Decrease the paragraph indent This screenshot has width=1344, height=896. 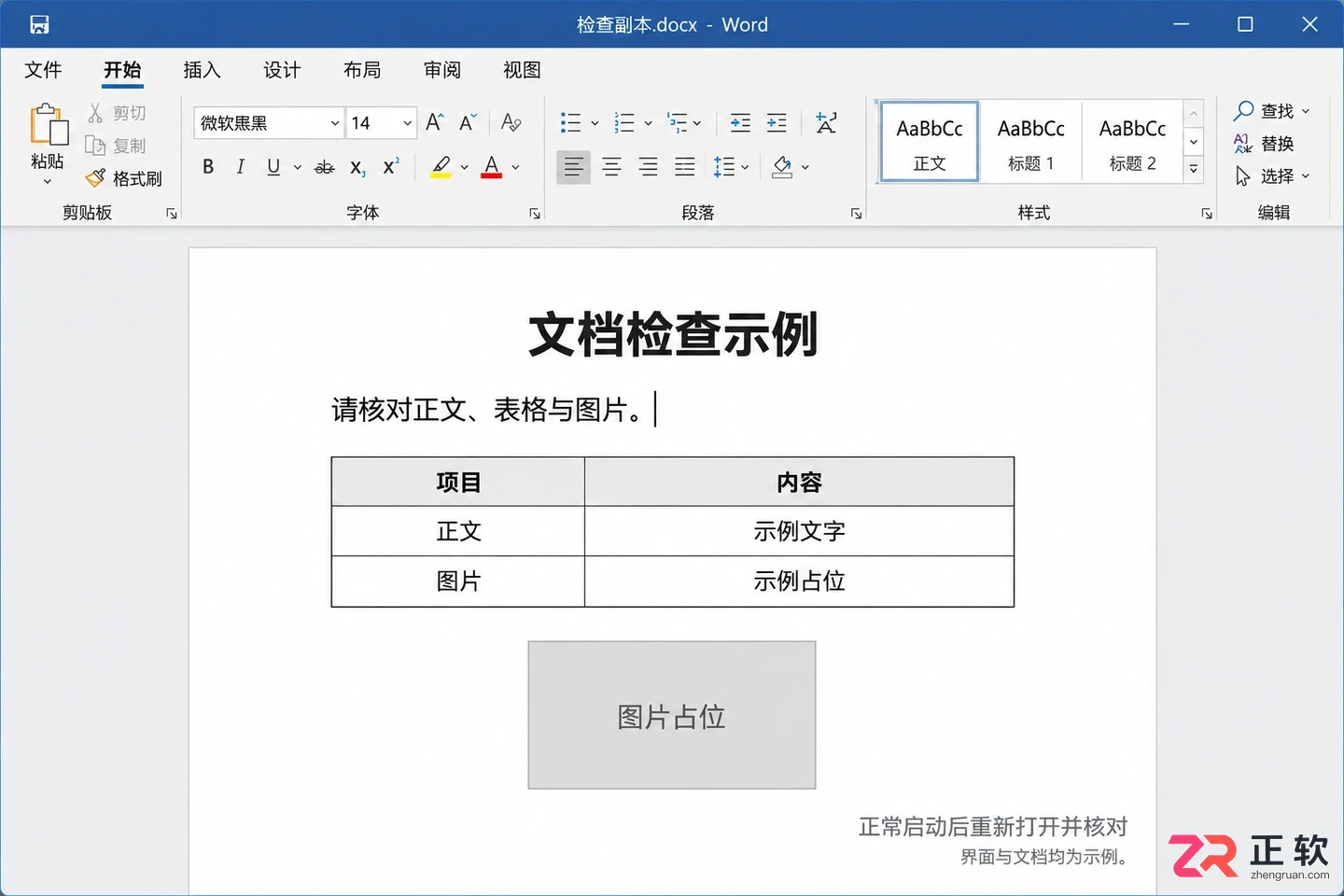(x=740, y=122)
